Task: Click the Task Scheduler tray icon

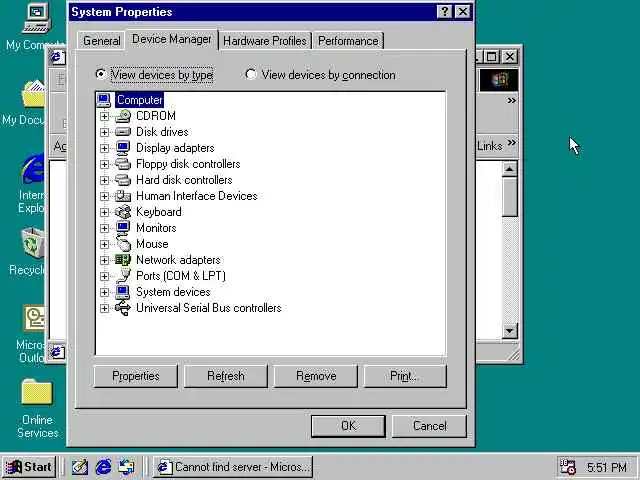Action: [x=567, y=467]
